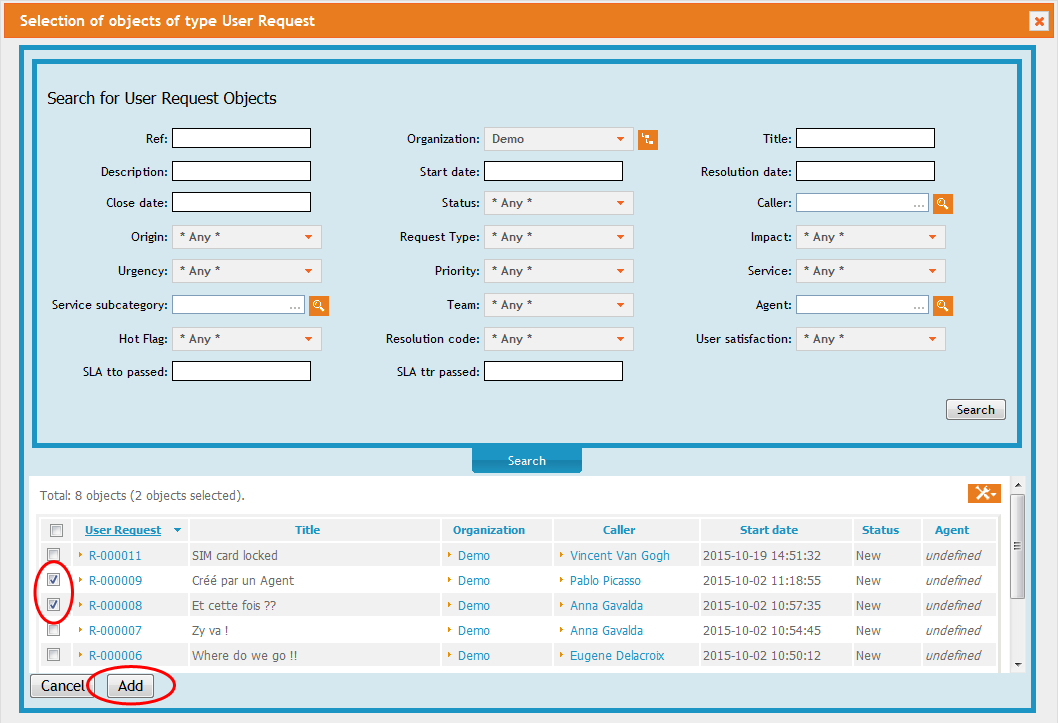Open the column configuration icon above the results
1058x723 pixels.
[984, 493]
